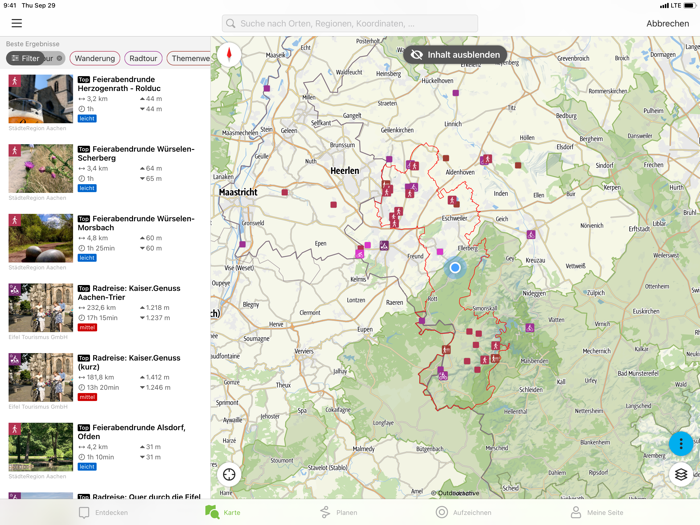Click the Eschweiler label on map
This screenshot has width=700, height=525.
pos(454,218)
